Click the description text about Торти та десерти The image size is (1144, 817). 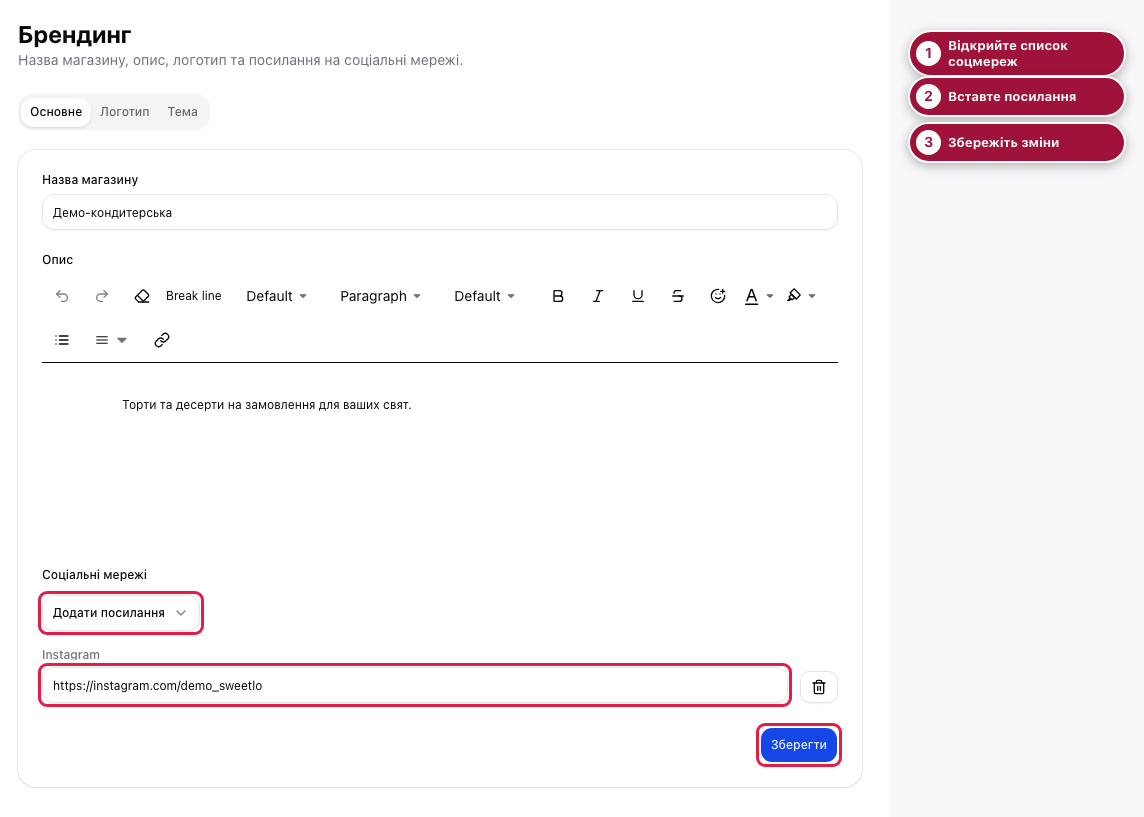click(x=267, y=405)
